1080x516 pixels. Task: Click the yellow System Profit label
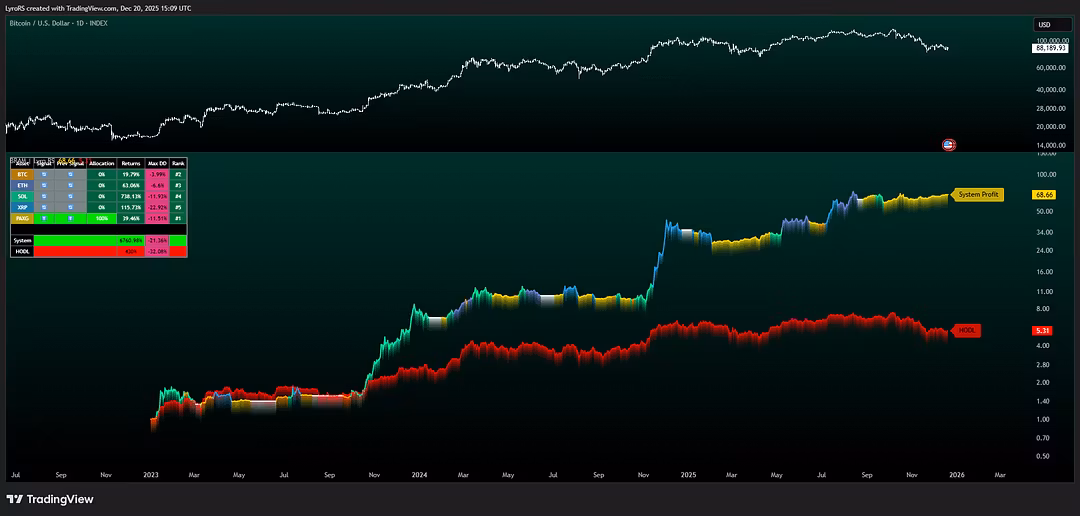[x=978, y=195]
